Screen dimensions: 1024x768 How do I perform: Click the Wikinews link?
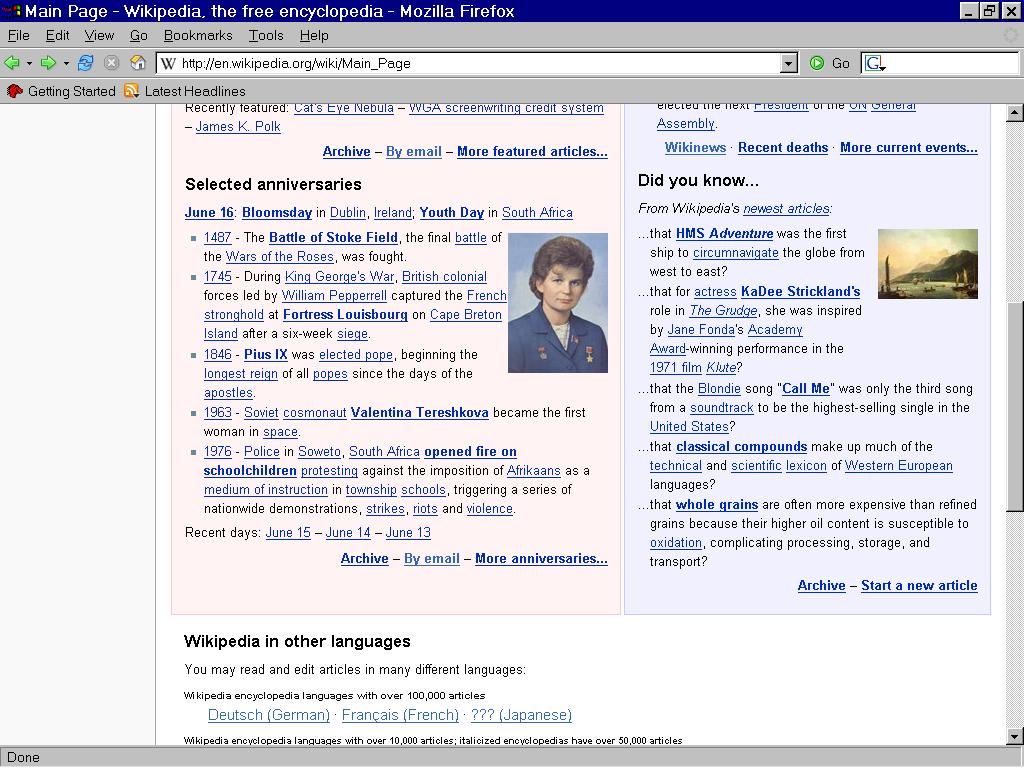[x=696, y=148]
